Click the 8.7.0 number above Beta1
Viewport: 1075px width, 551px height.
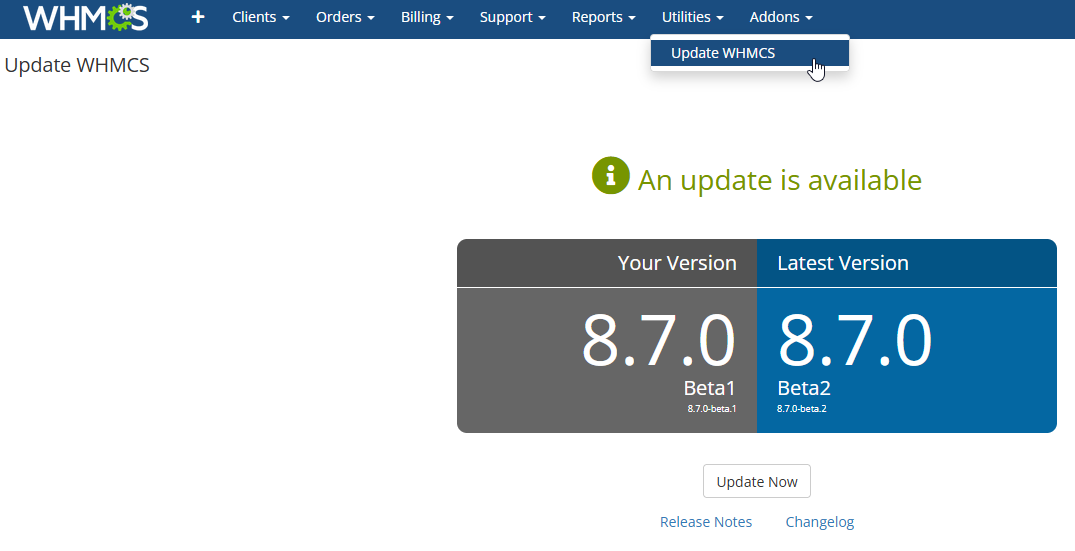pyautogui.click(x=658, y=340)
